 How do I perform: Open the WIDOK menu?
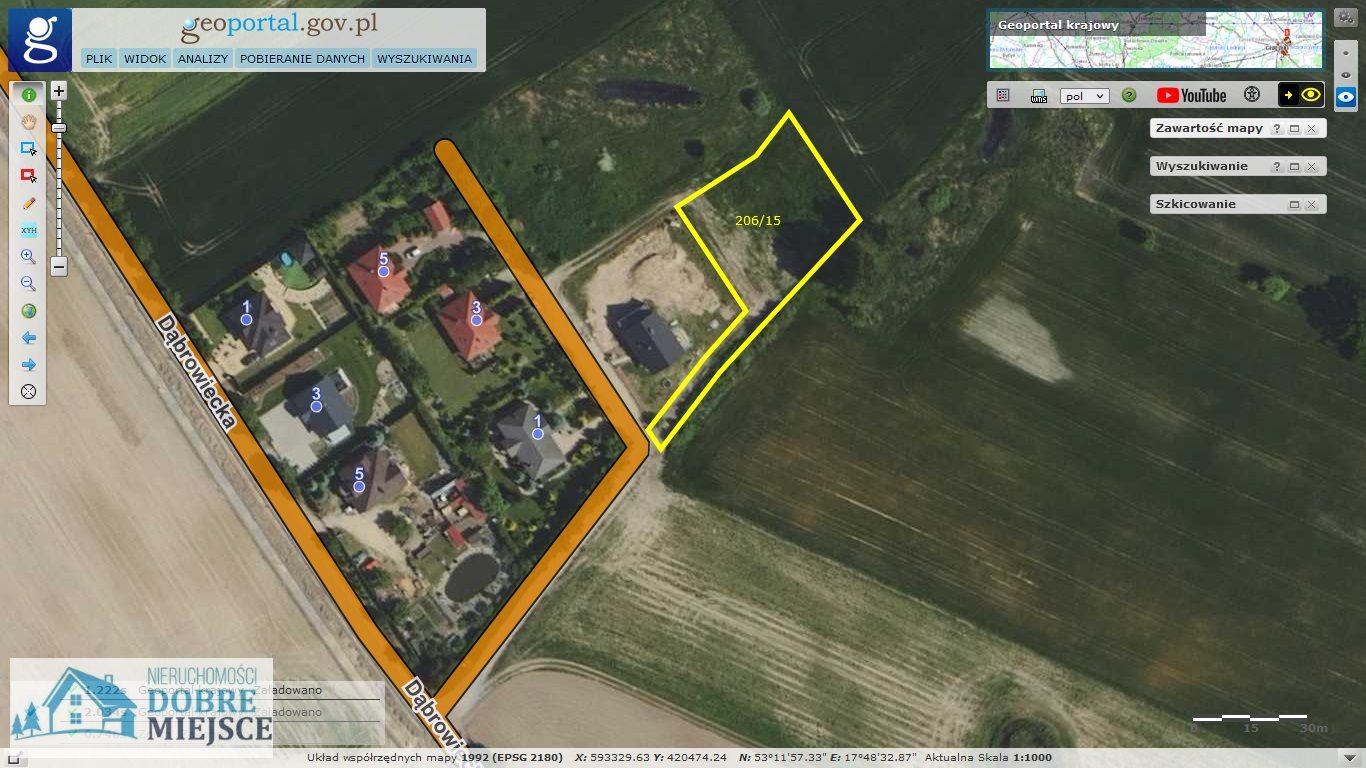pos(145,59)
